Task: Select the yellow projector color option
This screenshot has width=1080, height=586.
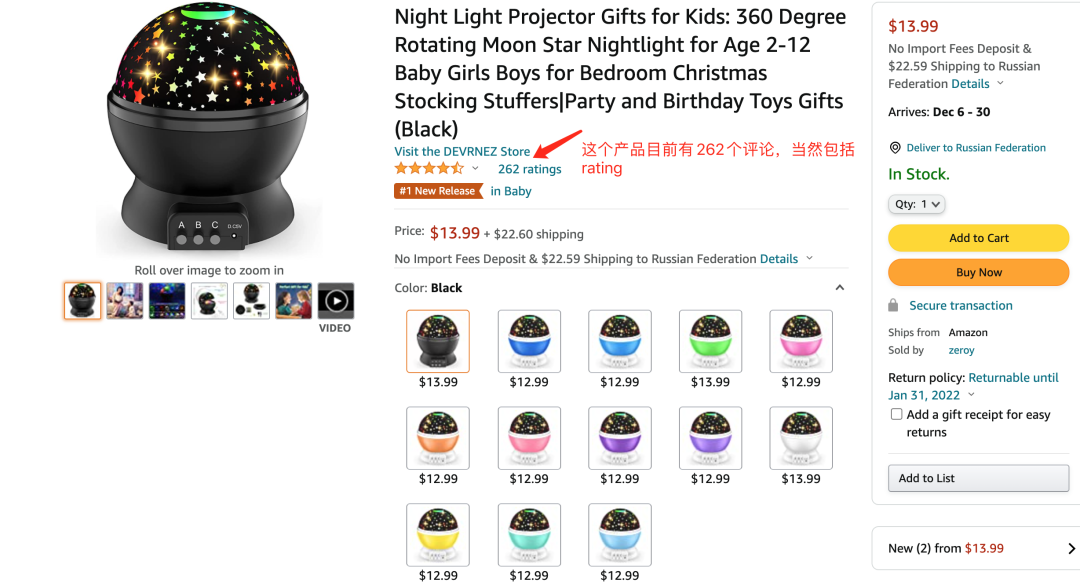Action: click(438, 535)
